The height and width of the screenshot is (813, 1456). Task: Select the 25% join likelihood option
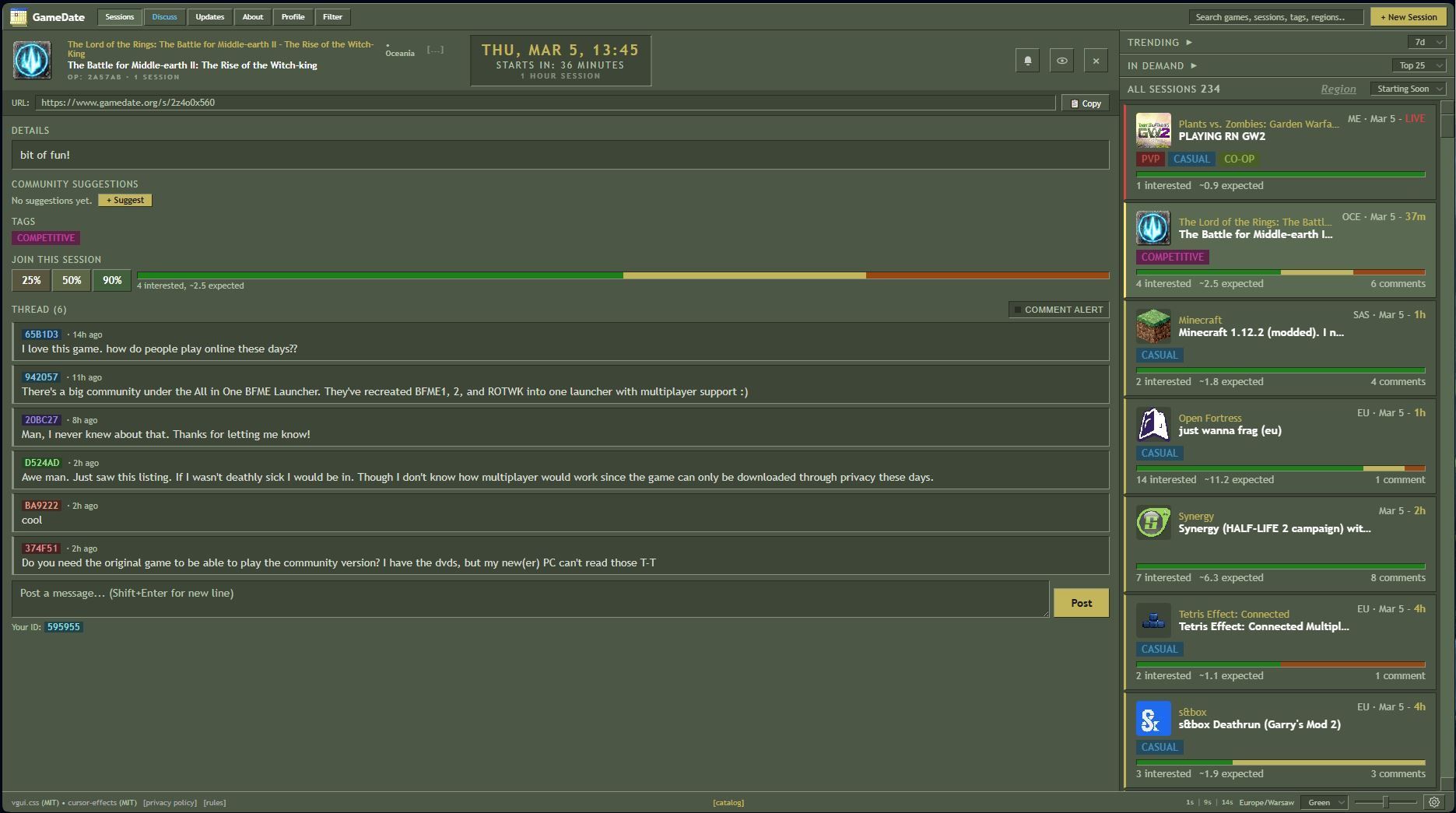click(x=31, y=280)
